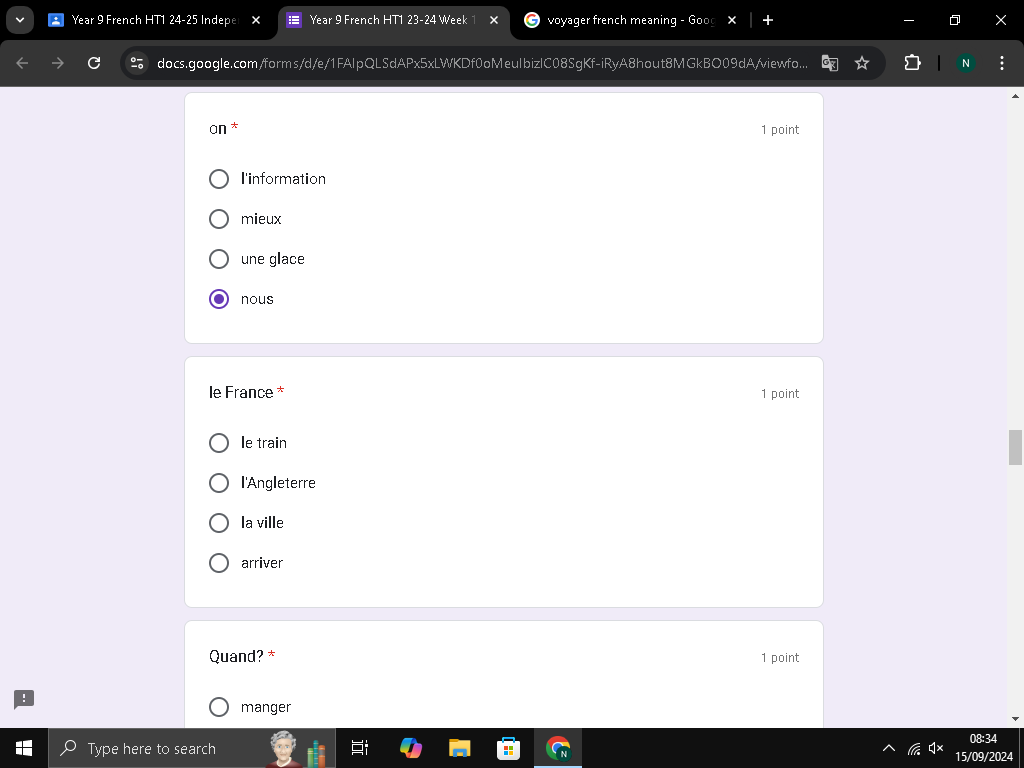Screen dimensions: 1024x768
Task: Go forward in browser history
Action: pos(58,63)
